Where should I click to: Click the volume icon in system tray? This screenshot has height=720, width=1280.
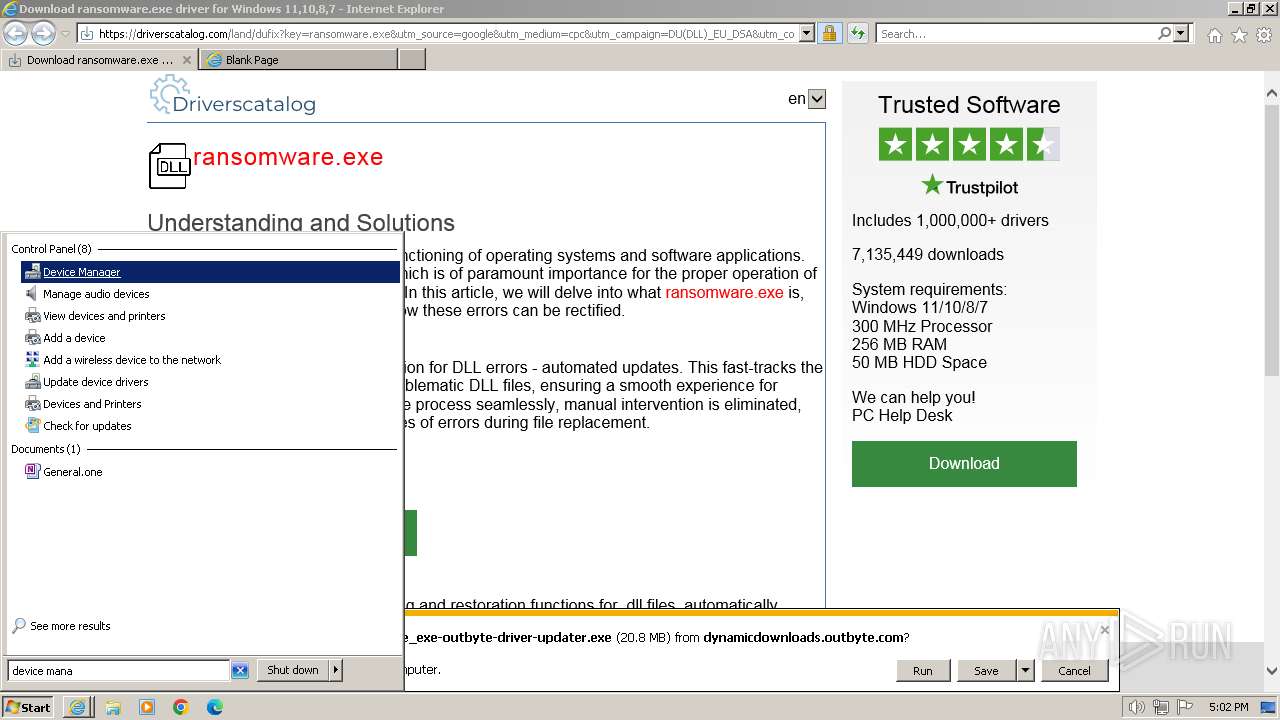[1137, 707]
